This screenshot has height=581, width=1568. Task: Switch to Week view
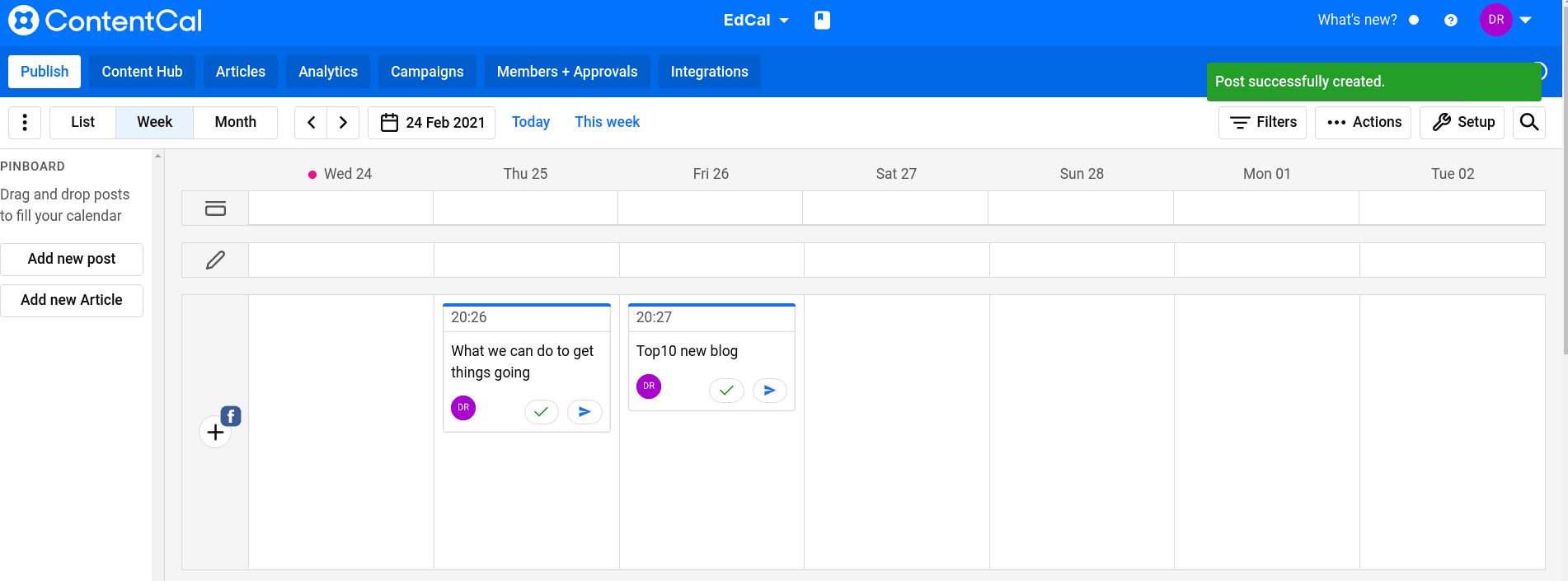point(154,122)
